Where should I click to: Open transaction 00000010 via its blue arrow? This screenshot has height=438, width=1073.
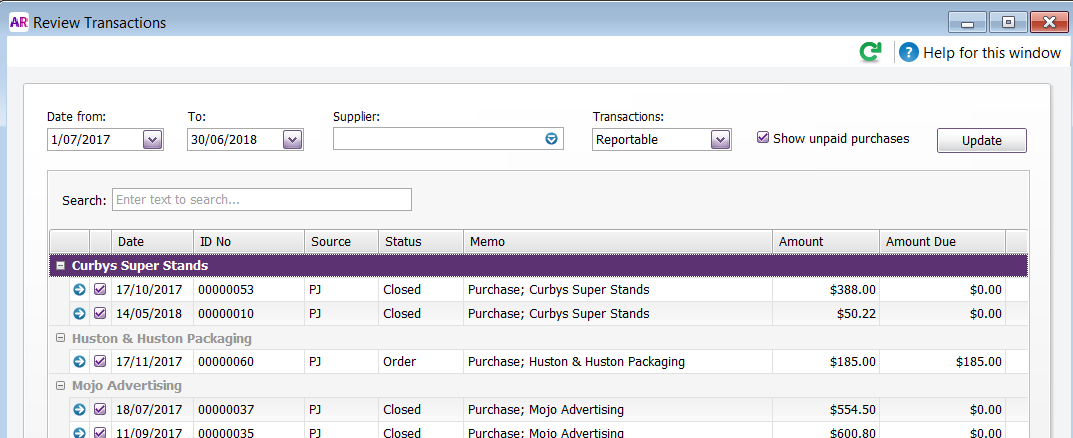click(79, 313)
